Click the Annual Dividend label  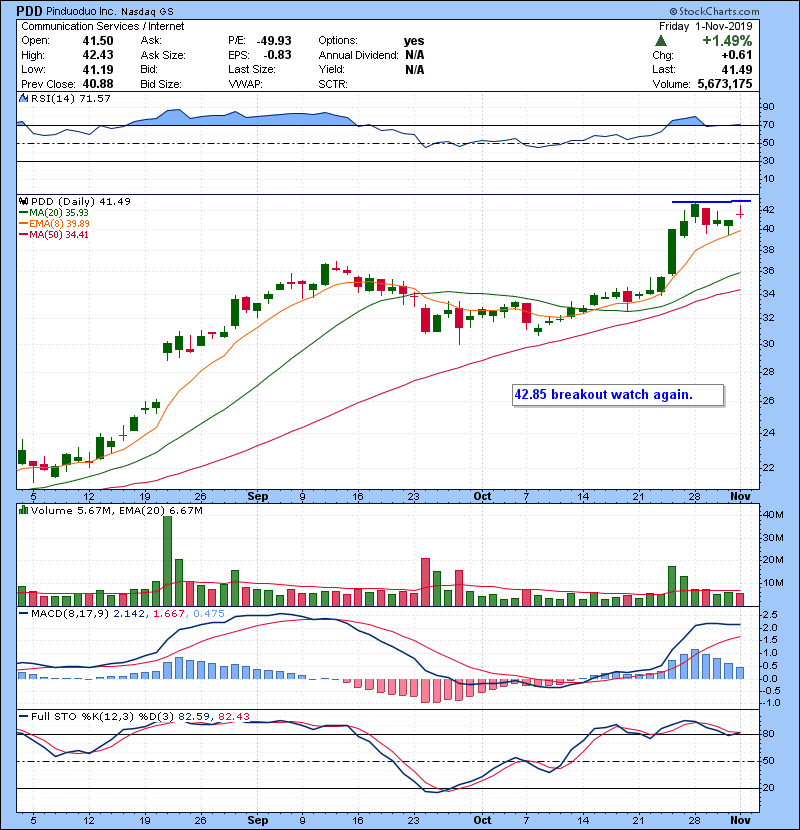pyautogui.click(x=358, y=55)
